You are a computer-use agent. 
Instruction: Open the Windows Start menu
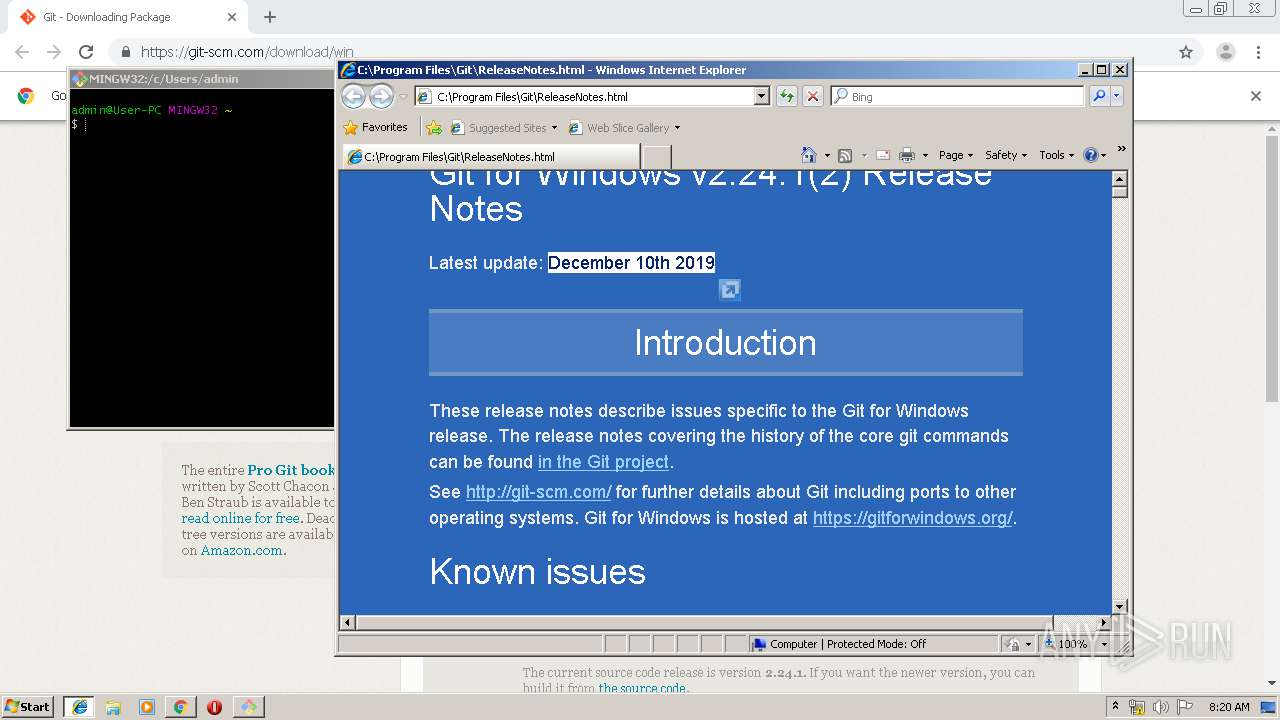pyautogui.click(x=28, y=706)
